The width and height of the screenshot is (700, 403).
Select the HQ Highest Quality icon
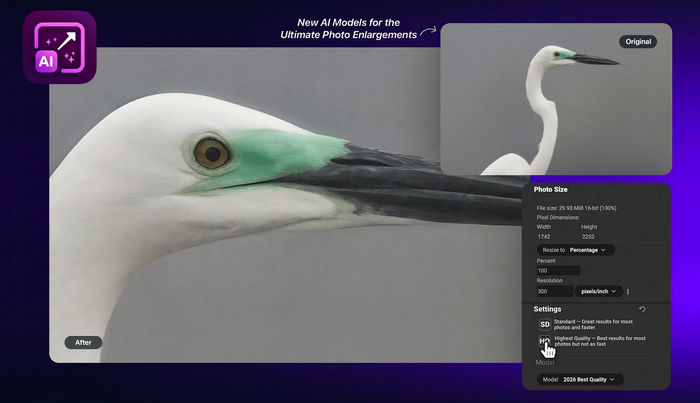click(x=545, y=341)
